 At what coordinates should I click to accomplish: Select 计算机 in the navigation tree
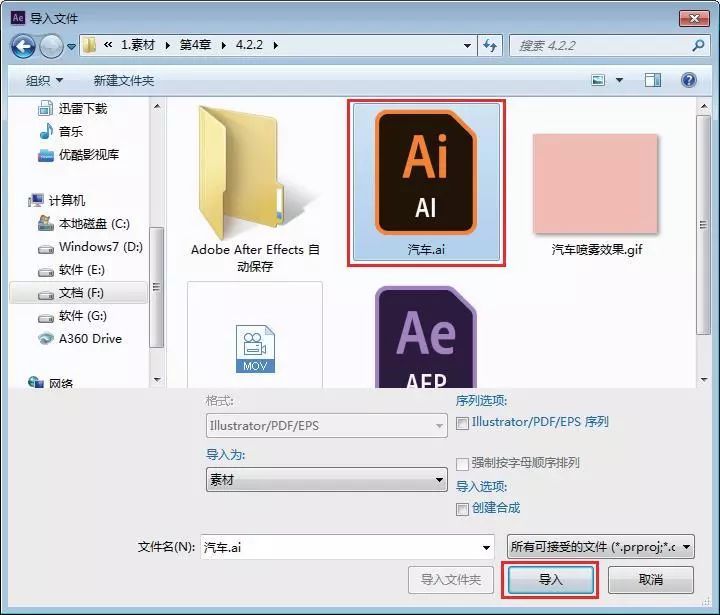[x=56, y=200]
